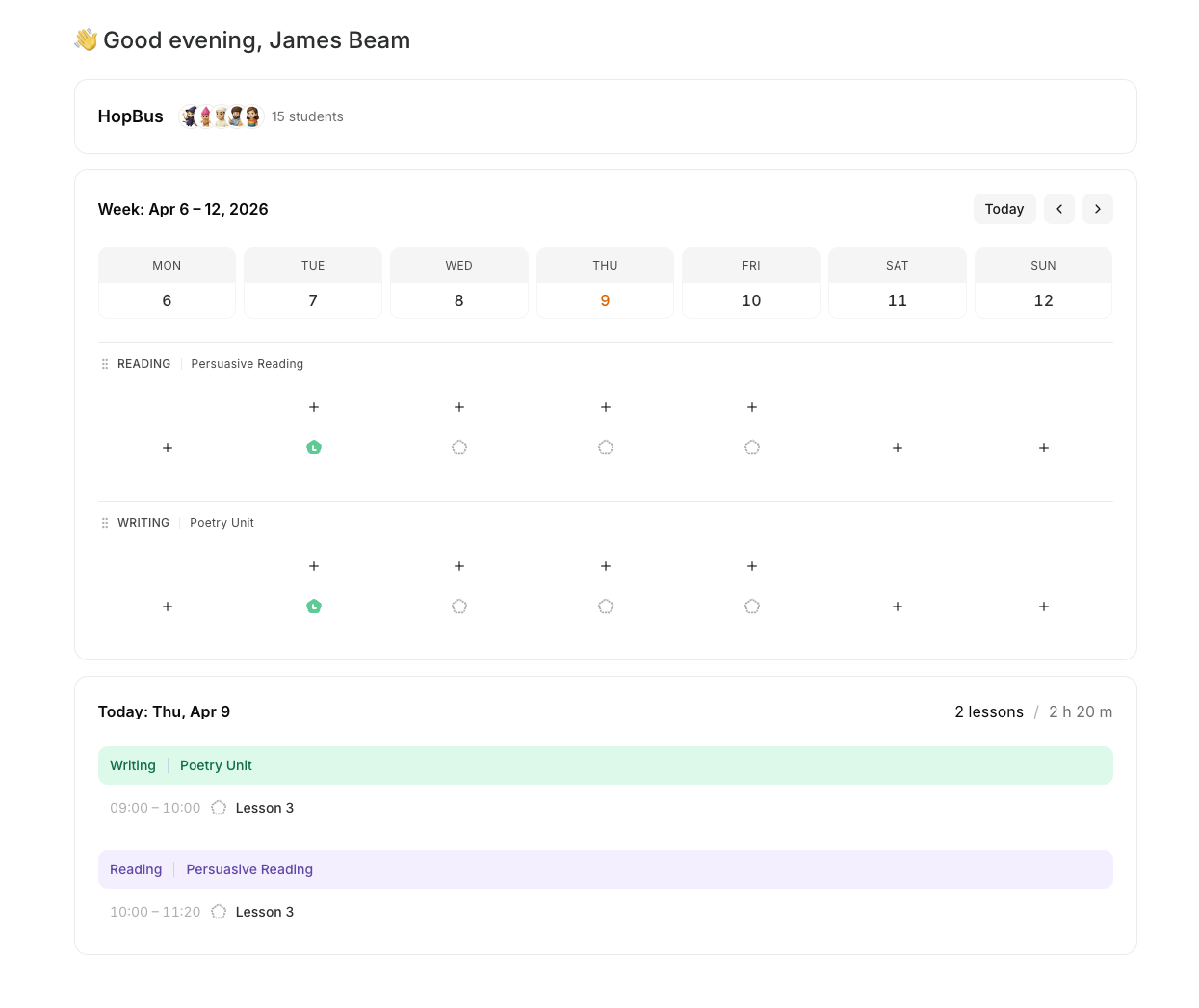Image resolution: width=1199 pixels, height=1008 pixels.
Task: Click the Today button
Action: (x=1004, y=209)
